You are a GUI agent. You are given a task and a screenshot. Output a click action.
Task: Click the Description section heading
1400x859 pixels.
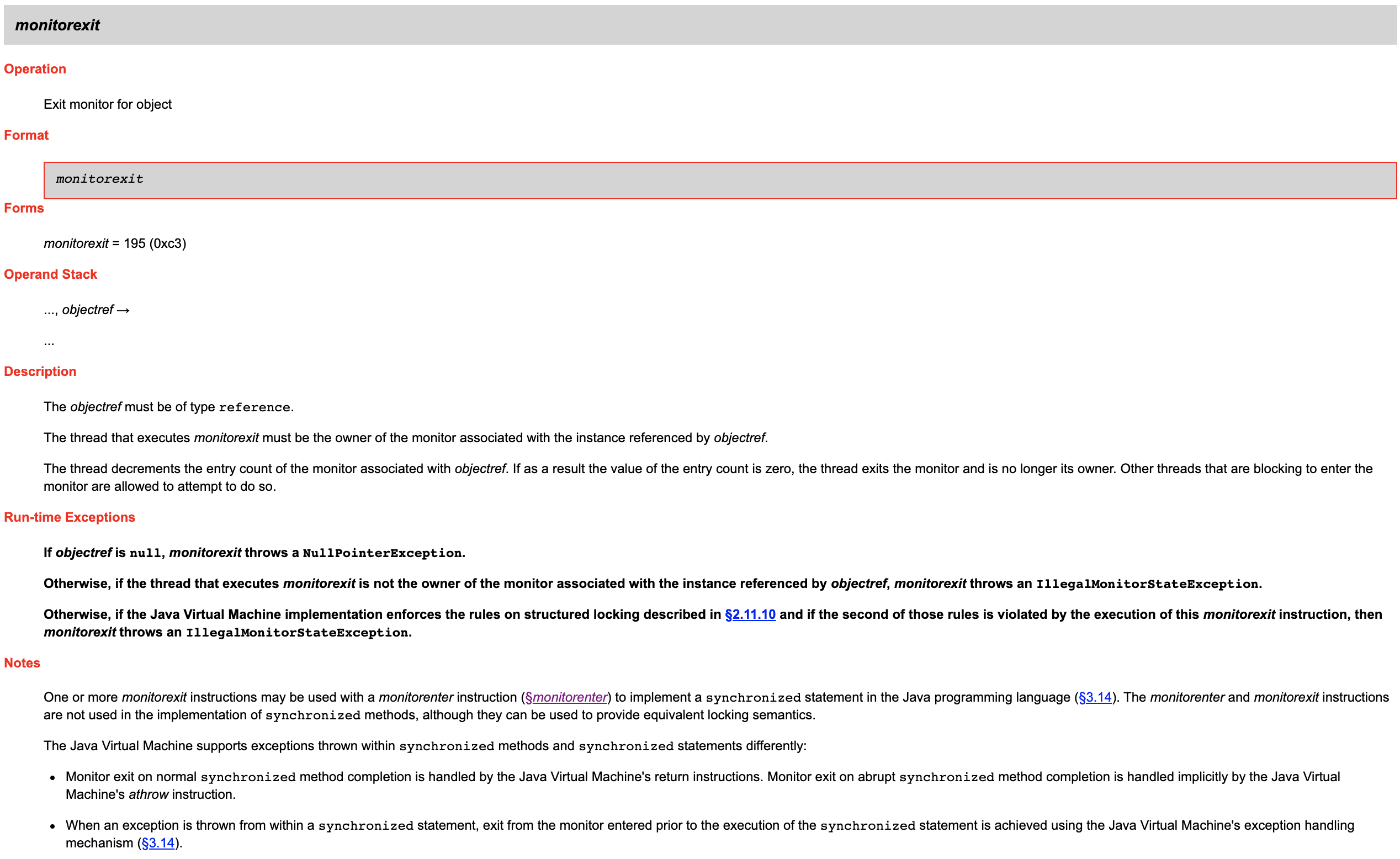40,372
